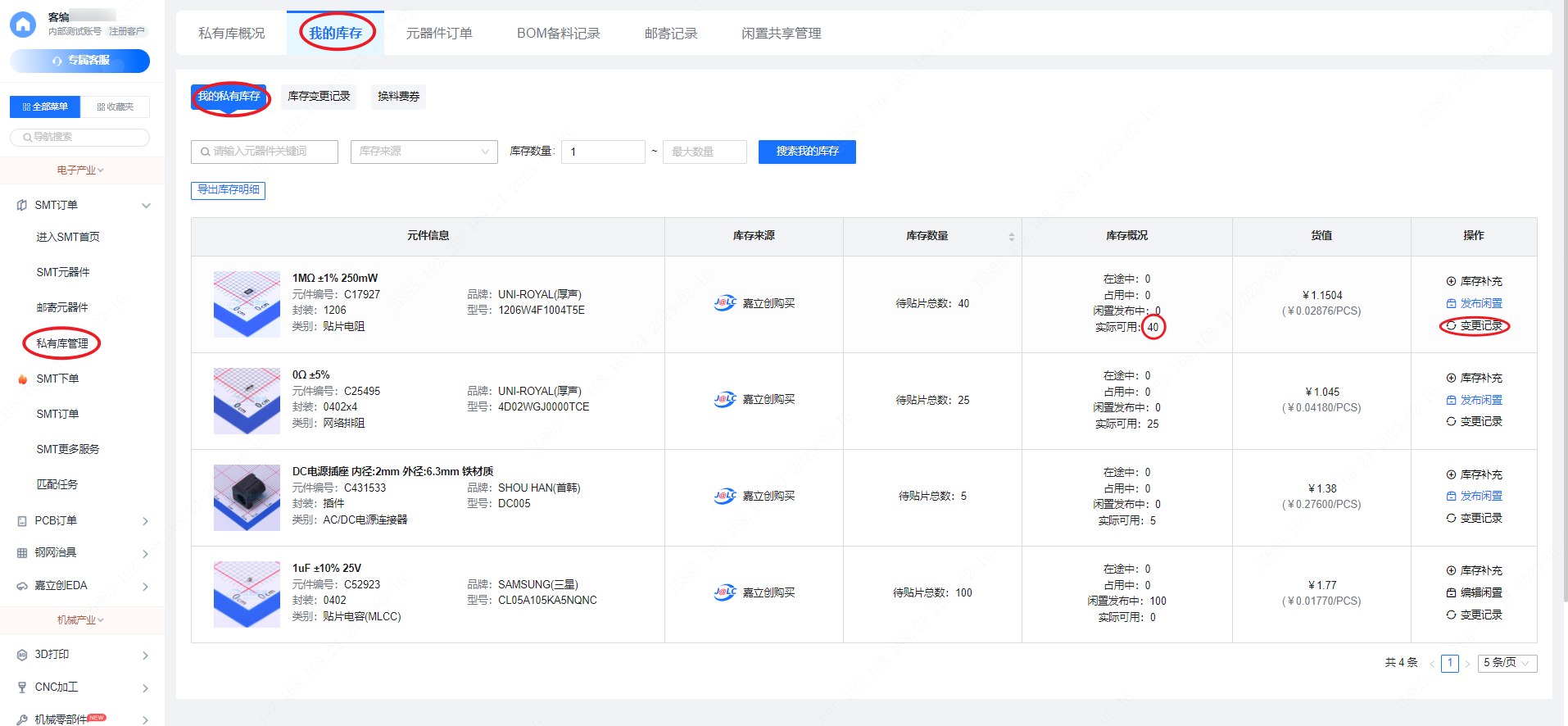Open the 1MΩ resistor product thumbnail
This screenshot has height=726, width=1568.
click(x=247, y=304)
